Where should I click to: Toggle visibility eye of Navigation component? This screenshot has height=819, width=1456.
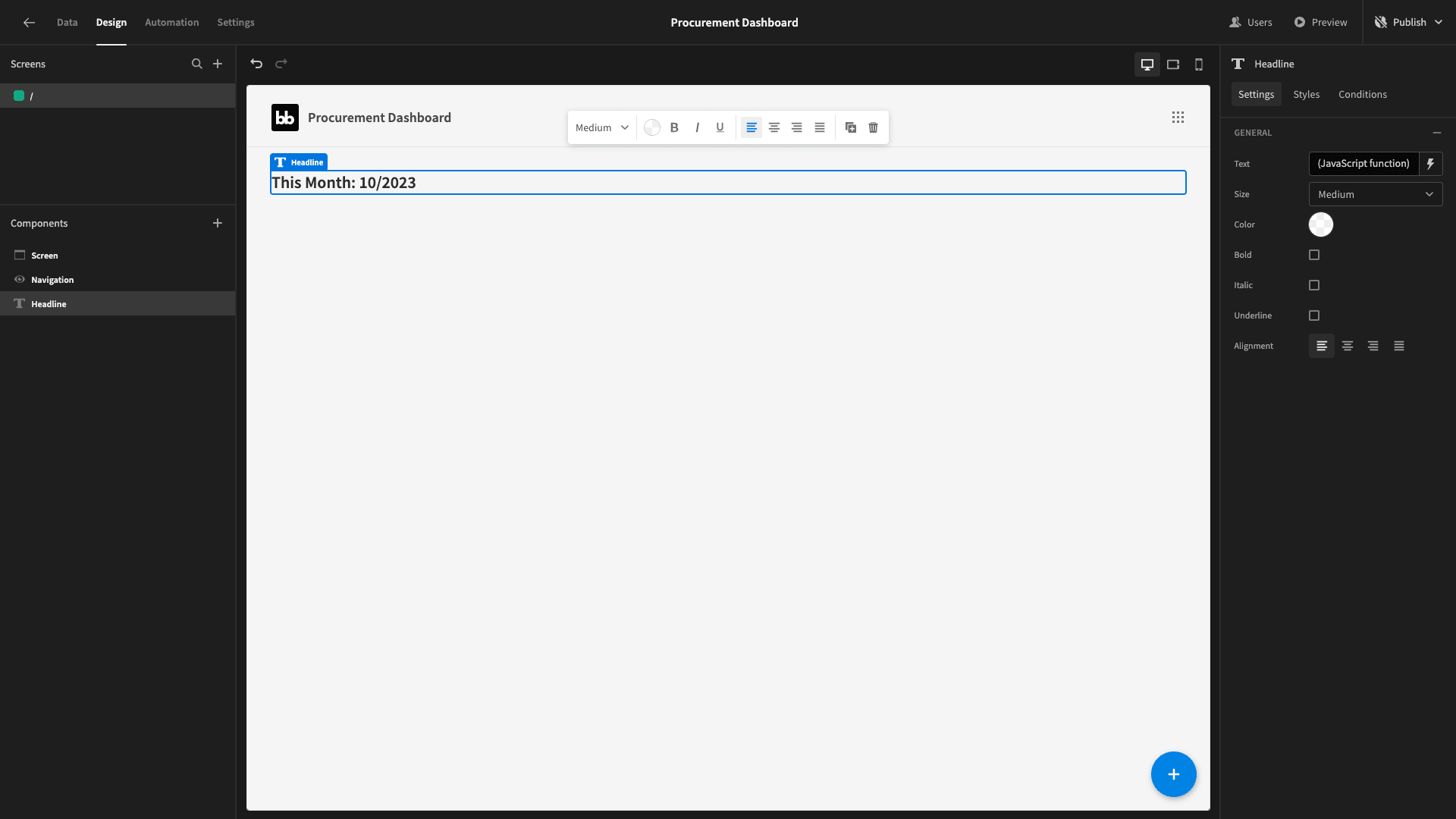20,280
